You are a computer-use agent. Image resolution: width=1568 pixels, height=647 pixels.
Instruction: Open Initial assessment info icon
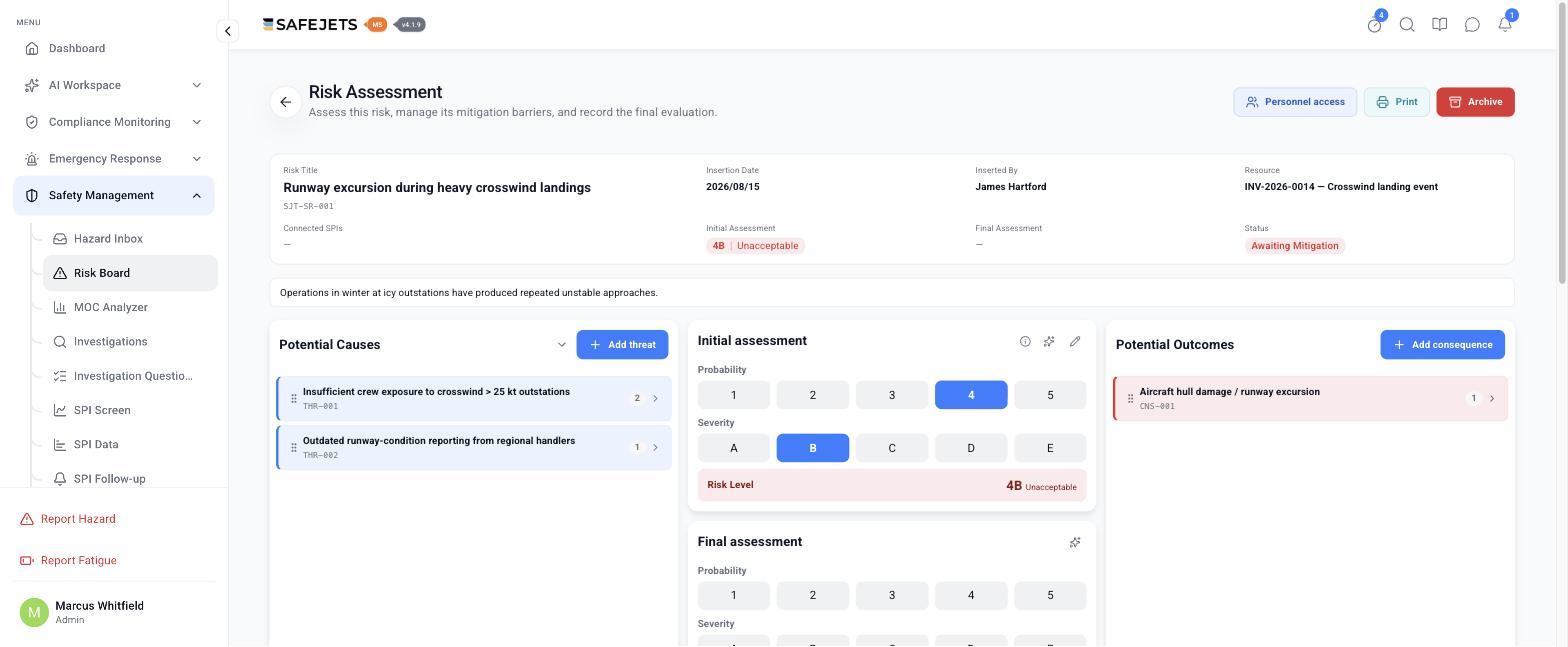[1025, 341]
